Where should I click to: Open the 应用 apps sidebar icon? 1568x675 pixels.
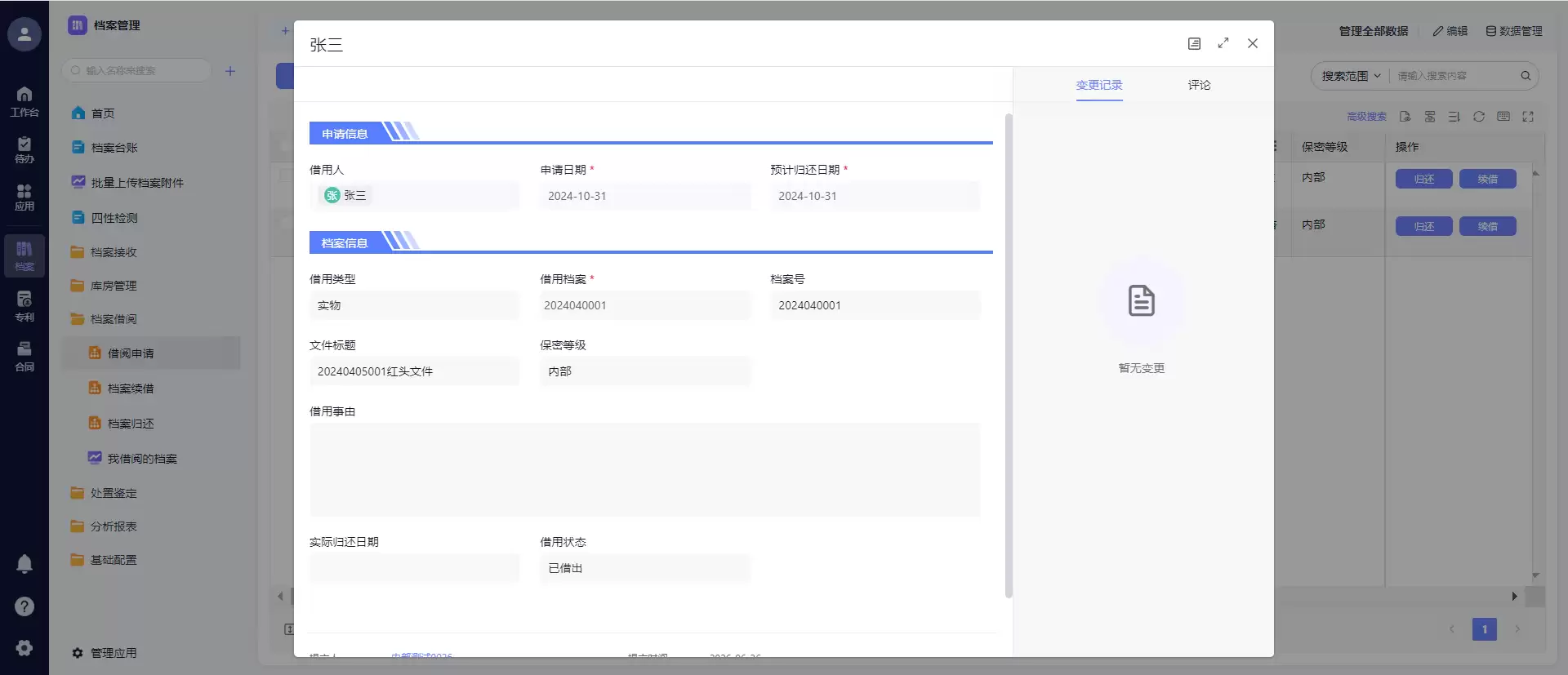(x=24, y=198)
